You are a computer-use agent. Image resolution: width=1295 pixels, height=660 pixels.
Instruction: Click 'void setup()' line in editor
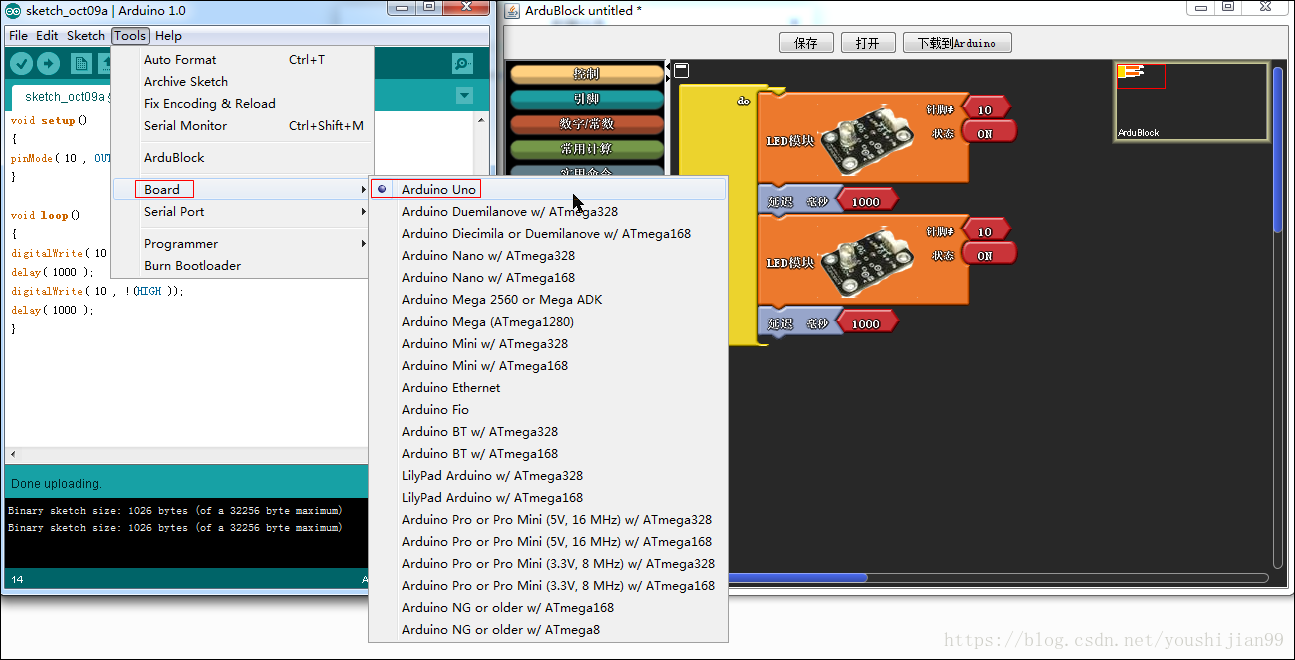(49, 120)
